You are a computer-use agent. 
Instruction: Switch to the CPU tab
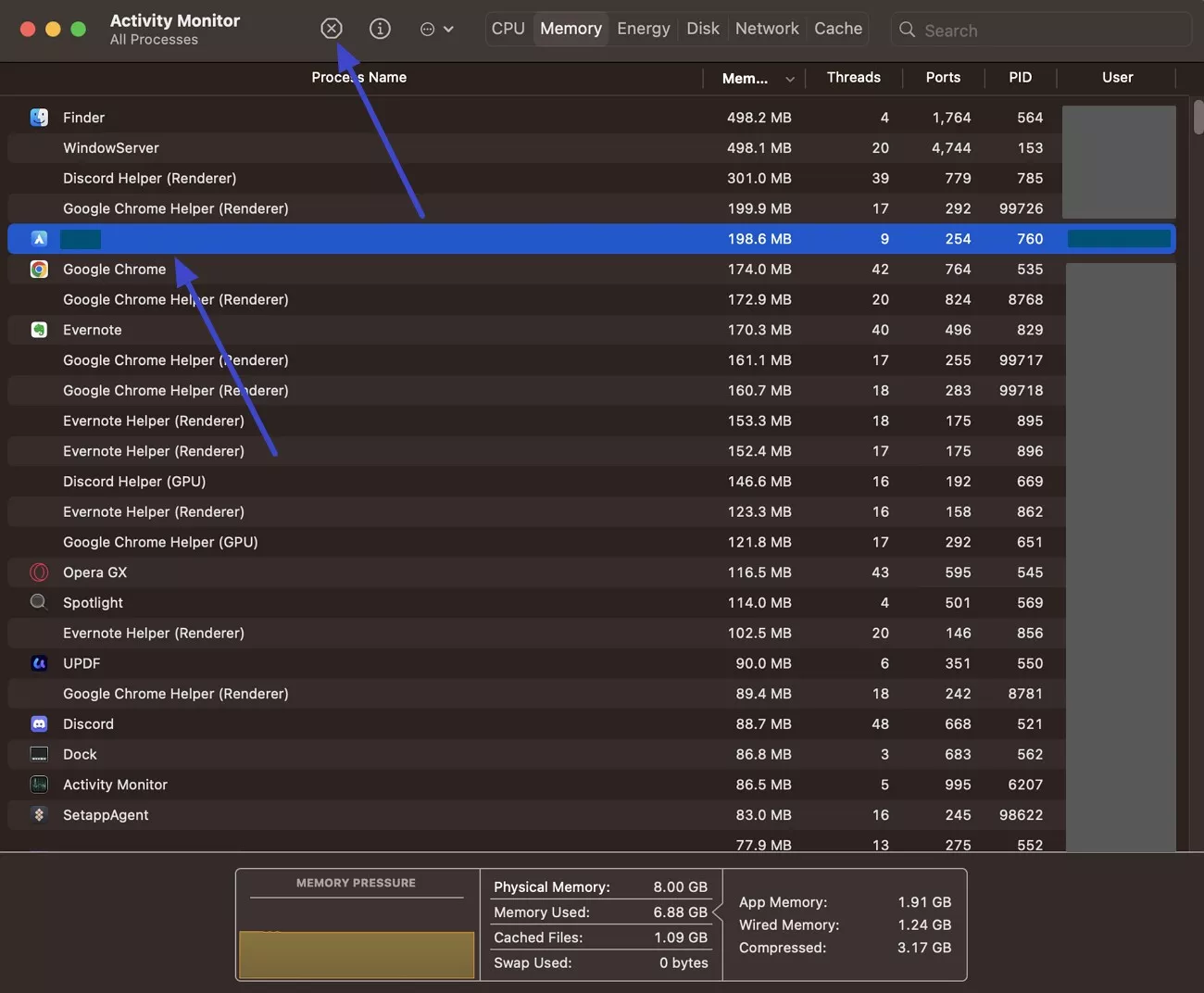click(508, 28)
